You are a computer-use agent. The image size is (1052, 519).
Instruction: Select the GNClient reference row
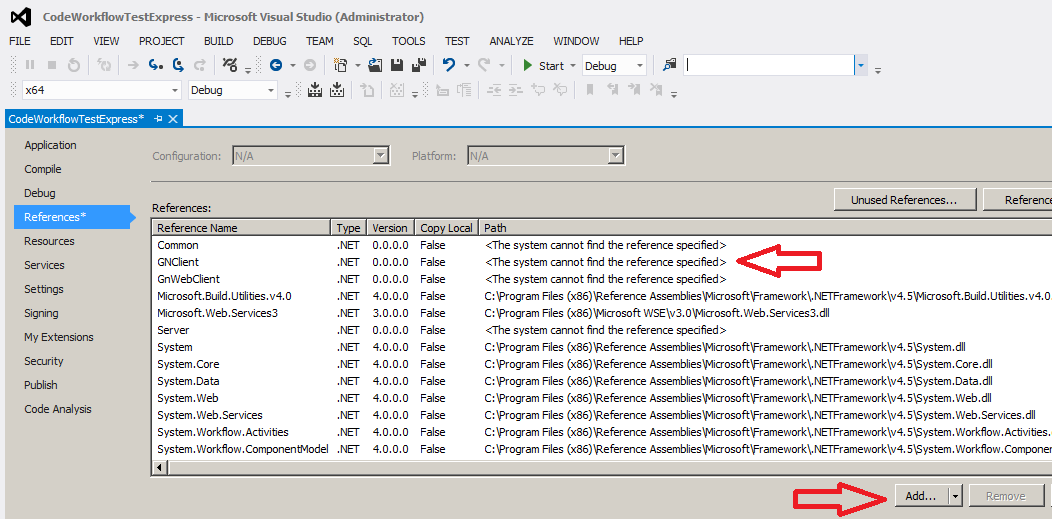(602, 262)
